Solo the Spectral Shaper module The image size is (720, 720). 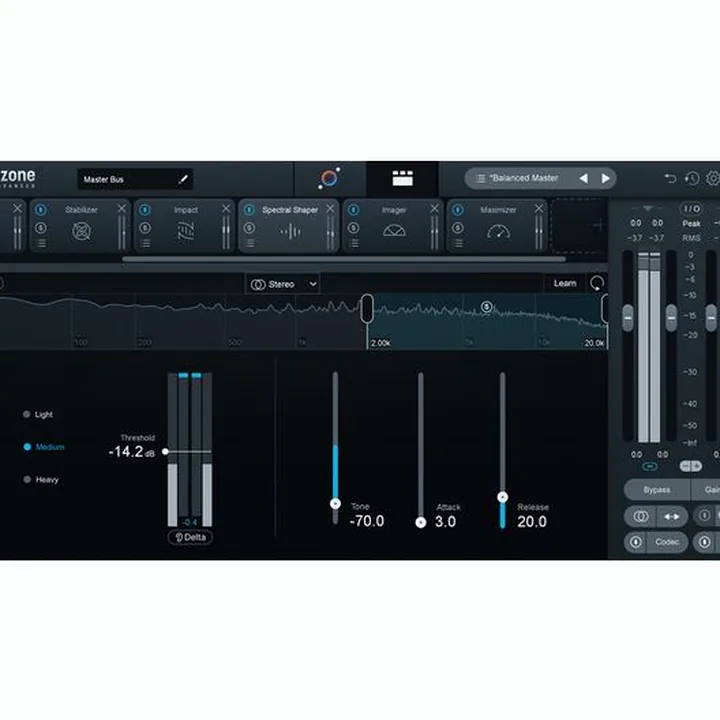(x=249, y=228)
